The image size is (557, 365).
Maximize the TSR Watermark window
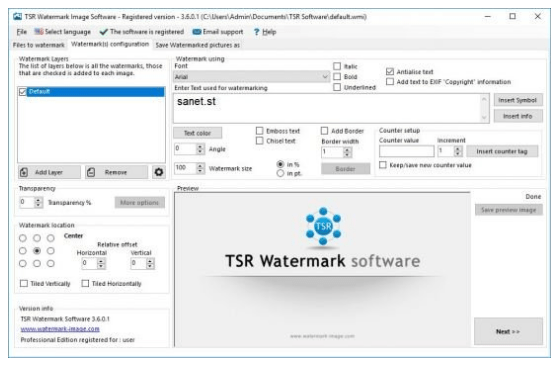pos(512,16)
